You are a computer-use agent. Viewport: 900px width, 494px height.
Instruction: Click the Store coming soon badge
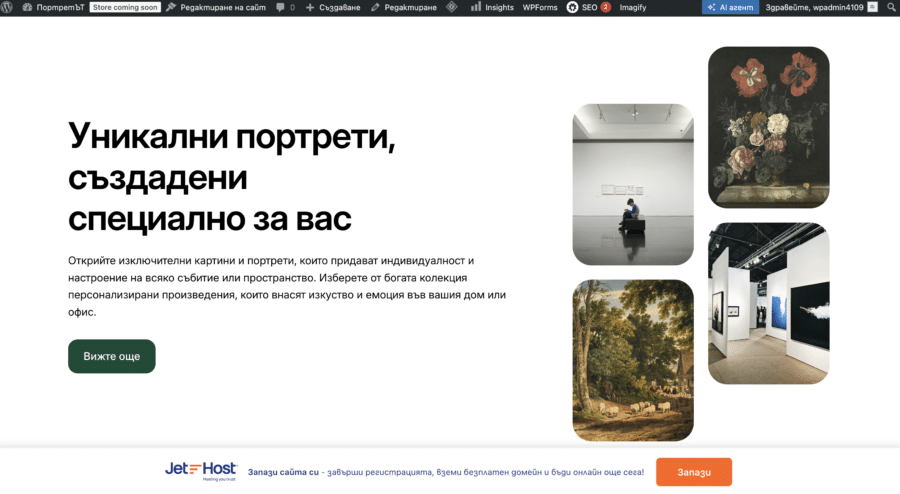[125, 7]
